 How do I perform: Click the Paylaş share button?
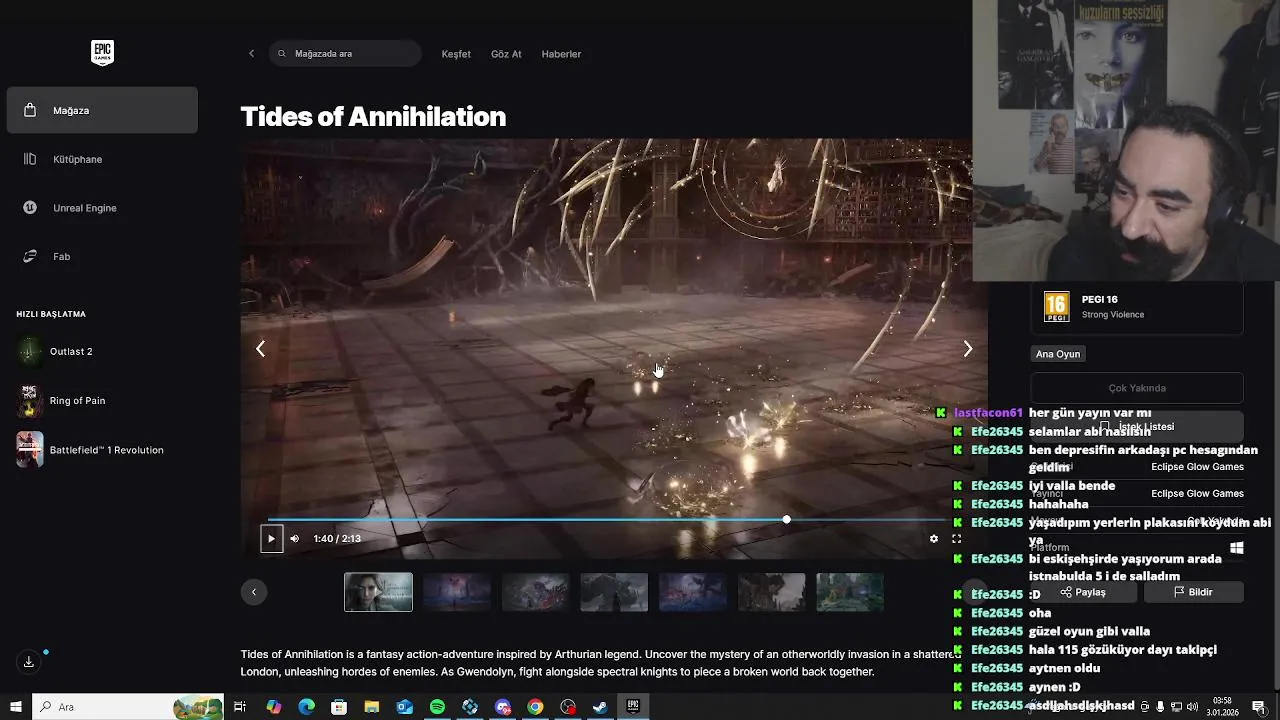1083,592
